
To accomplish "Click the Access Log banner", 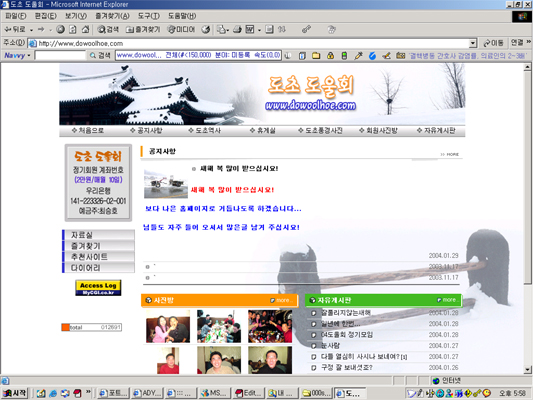I will (x=98, y=288).
